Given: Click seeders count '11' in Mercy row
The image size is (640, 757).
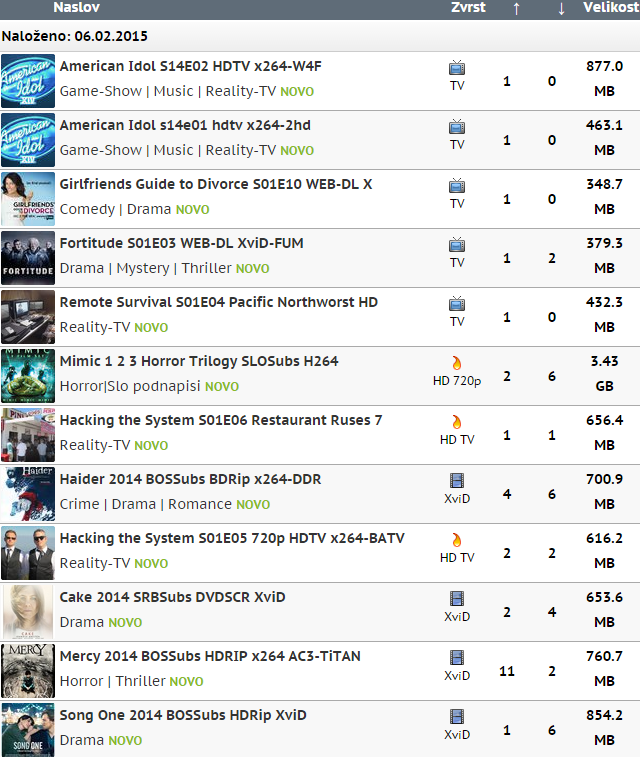Looking at the screenshot, I should [507, 671].
